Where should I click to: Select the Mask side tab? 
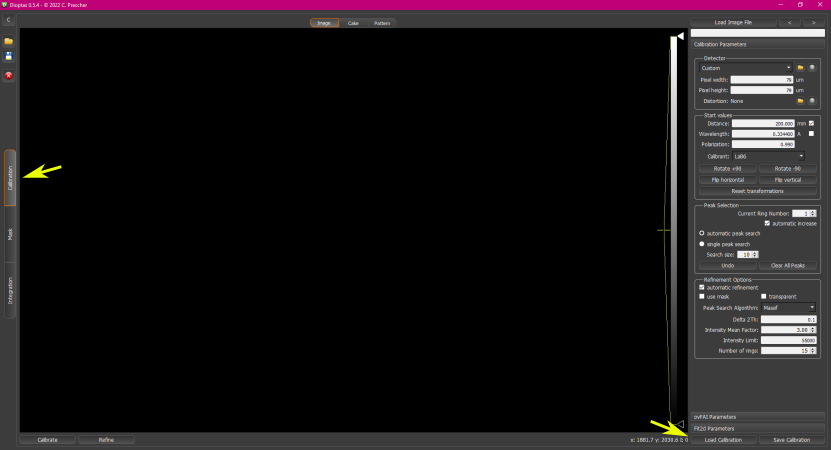click(x=10, y=234)
